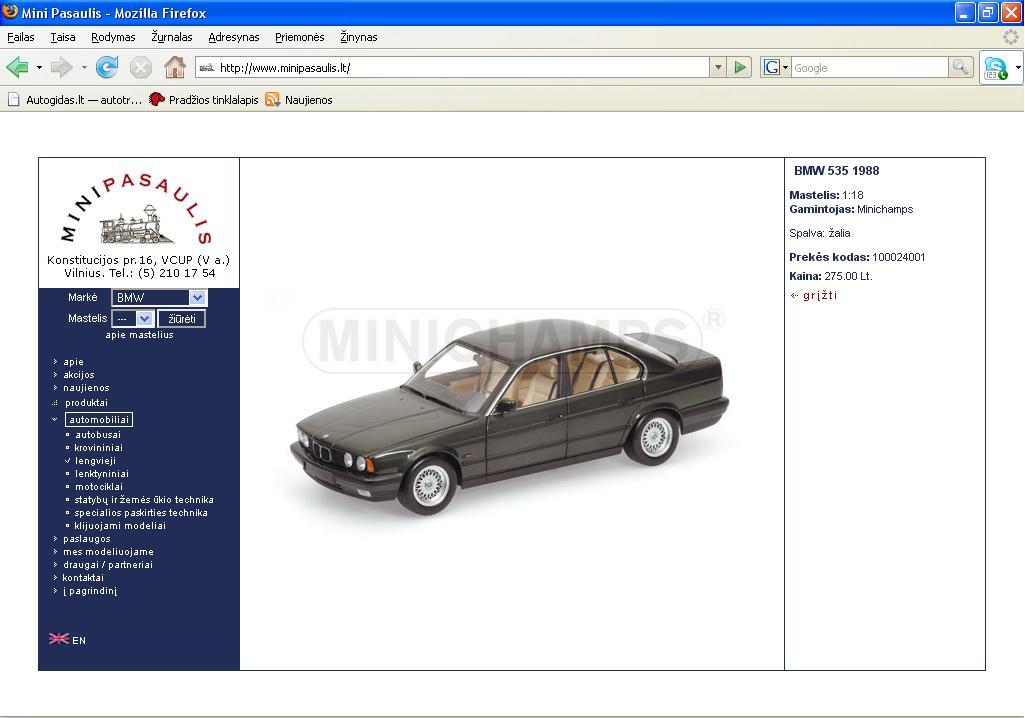Open the naujienos sidebar link
1025x718 pixels.
click(x=86, y=388)
